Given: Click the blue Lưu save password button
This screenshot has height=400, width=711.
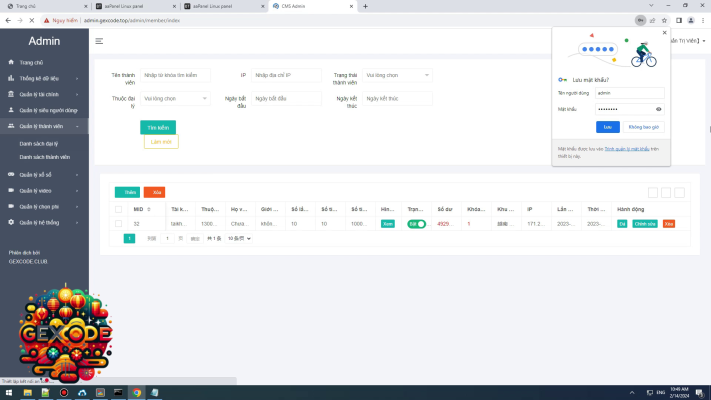Looking at the screenshot, I should [608, 127].
